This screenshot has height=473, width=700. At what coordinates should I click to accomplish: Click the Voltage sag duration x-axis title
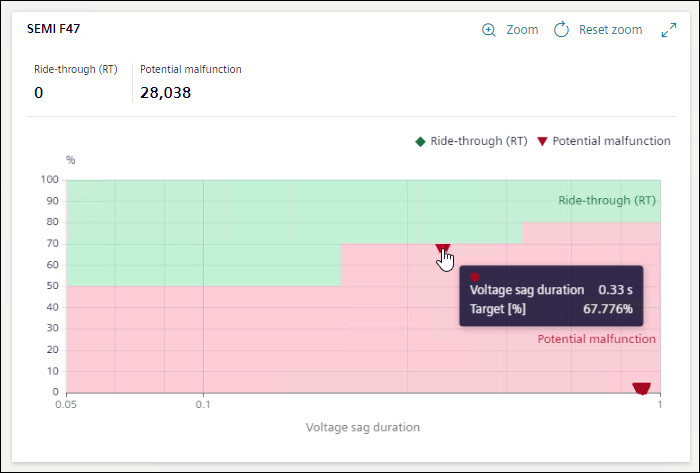coord(362,427)
